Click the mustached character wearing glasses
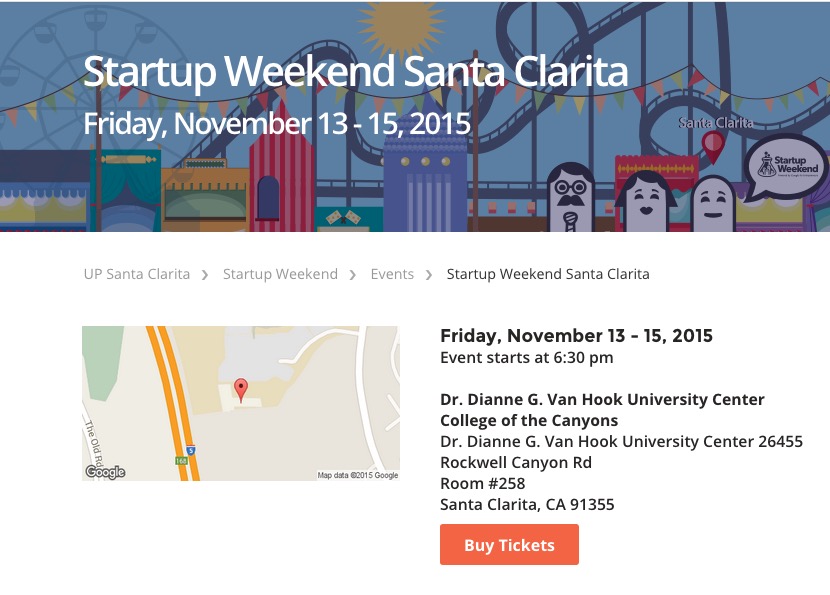830x595 pixels. click(x=571, y=193)
